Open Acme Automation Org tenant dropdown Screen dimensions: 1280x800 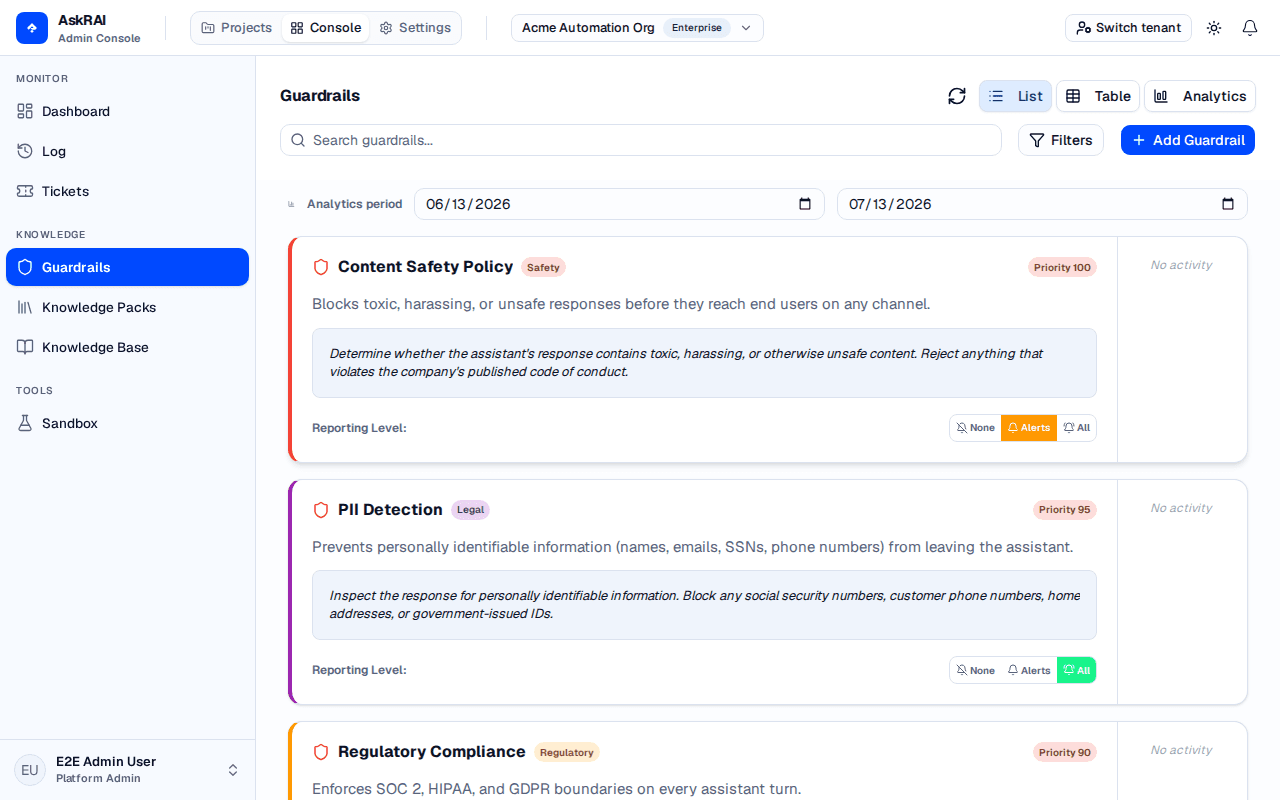637,28
